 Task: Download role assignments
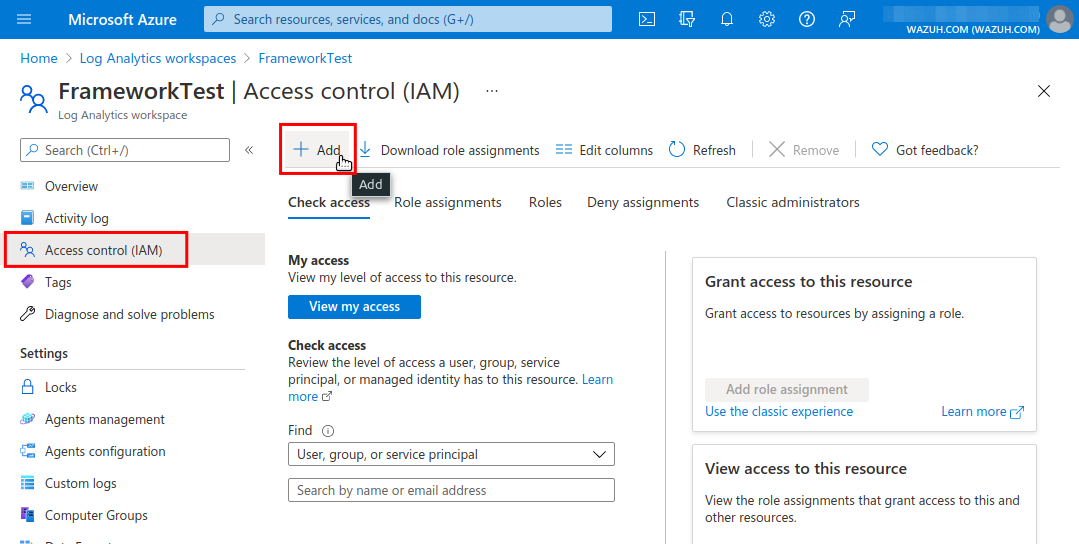pos(449,150)
